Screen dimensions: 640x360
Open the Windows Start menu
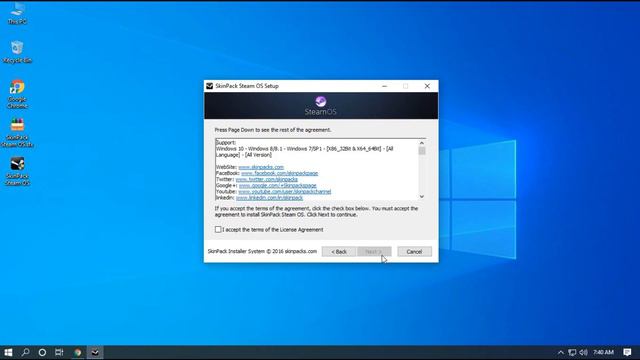tap(8, 352)
